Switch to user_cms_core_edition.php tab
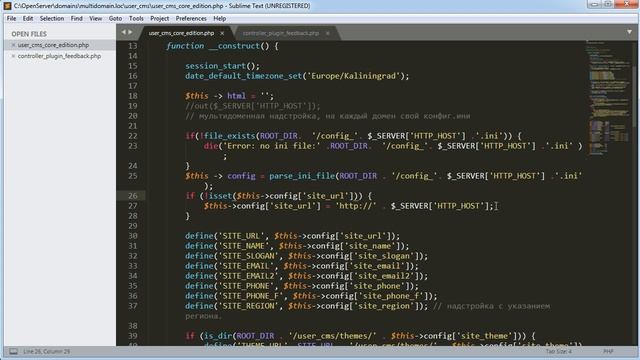Image resolution: width=640 pixels, height=360 pixels. (x=181, y=33)
